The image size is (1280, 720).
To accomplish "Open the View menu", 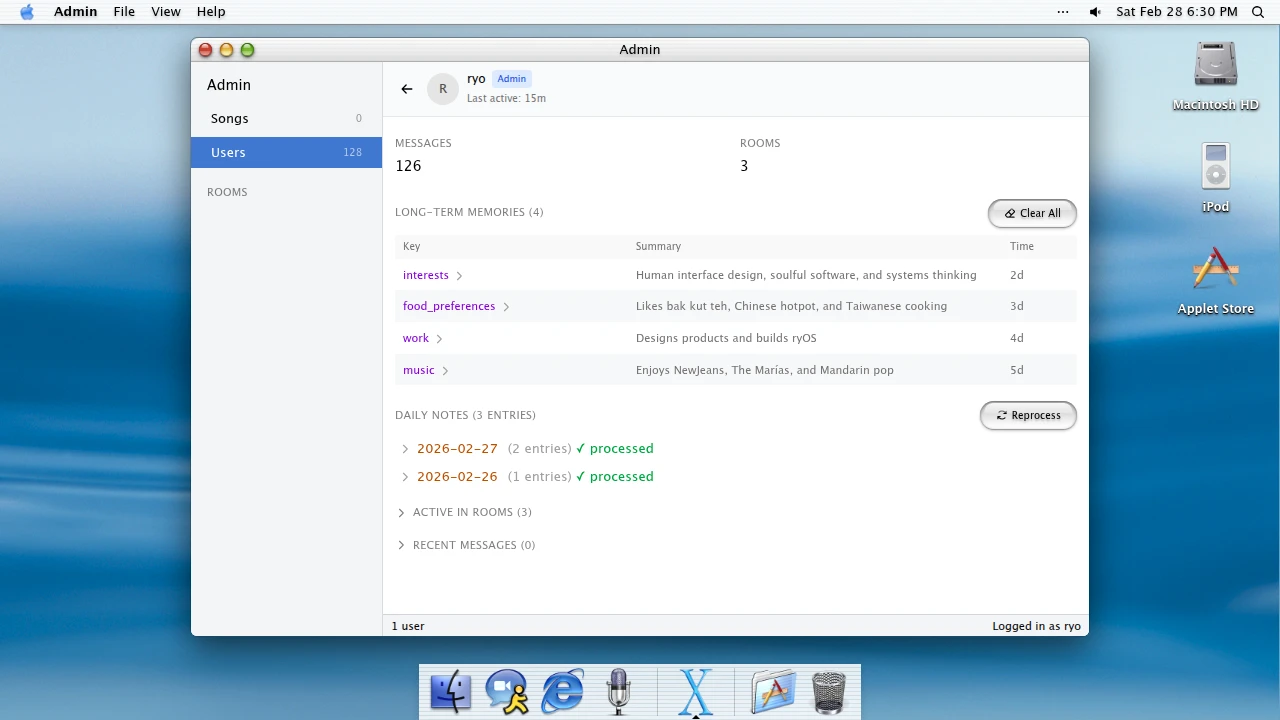I will pos(166,12).
